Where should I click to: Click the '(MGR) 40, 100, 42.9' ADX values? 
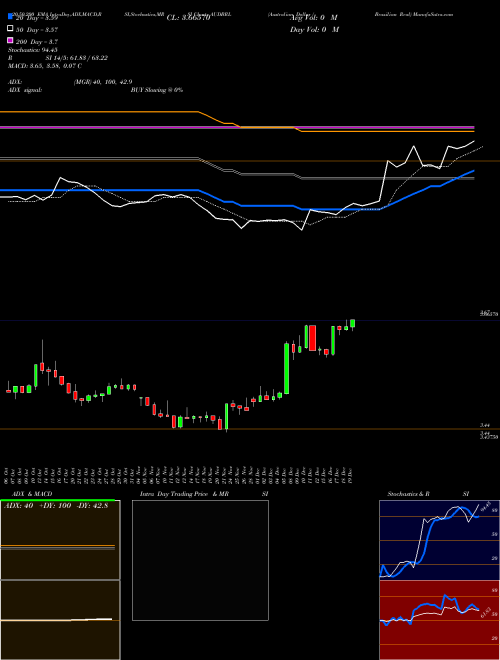[103, 82]
